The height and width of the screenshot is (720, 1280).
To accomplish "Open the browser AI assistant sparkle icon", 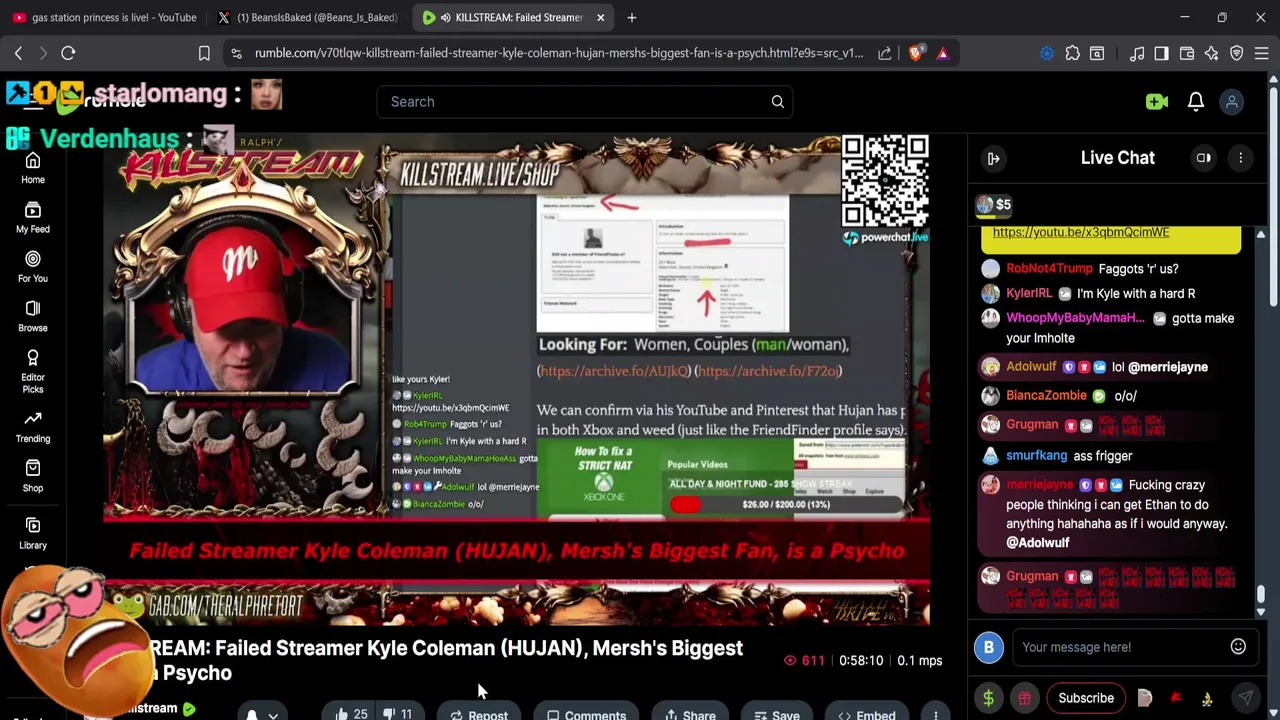I will [1212, 53].
